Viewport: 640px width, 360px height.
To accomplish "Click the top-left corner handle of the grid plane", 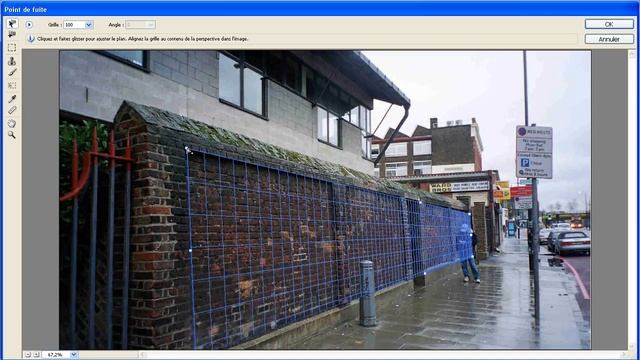I will tap(187, 149).
